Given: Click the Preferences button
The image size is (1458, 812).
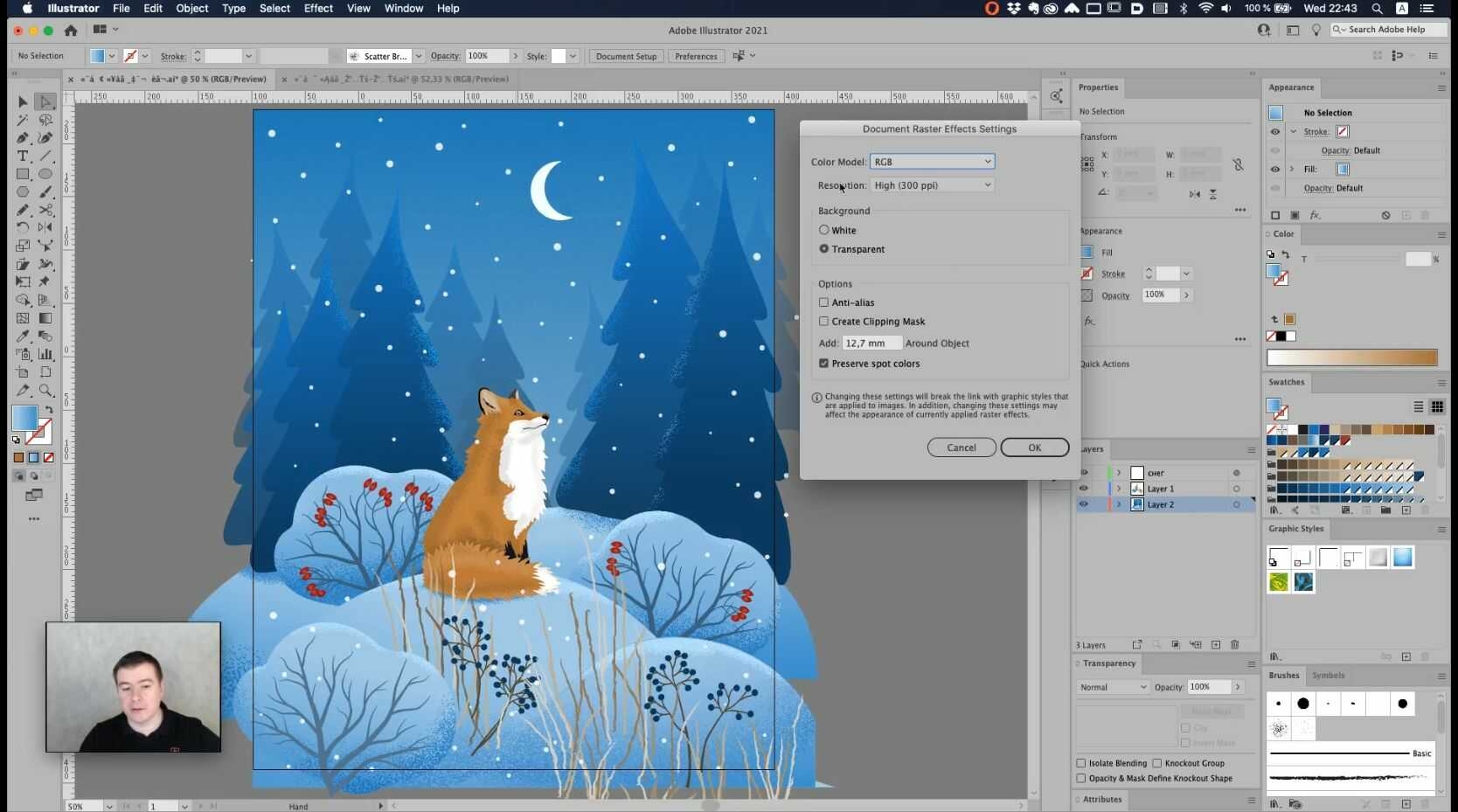Looking at the screenshot, I should [696, 56].
